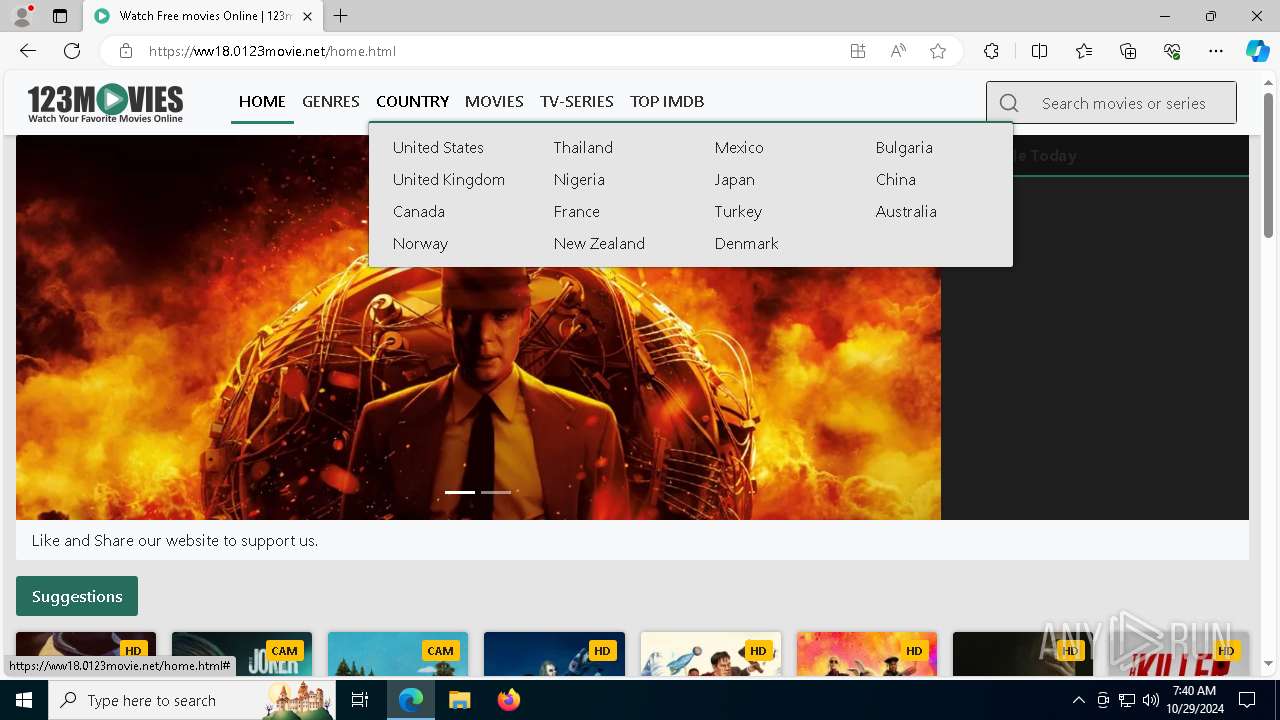
Task: Choose Japan in country list
Action: coord(735,179)
